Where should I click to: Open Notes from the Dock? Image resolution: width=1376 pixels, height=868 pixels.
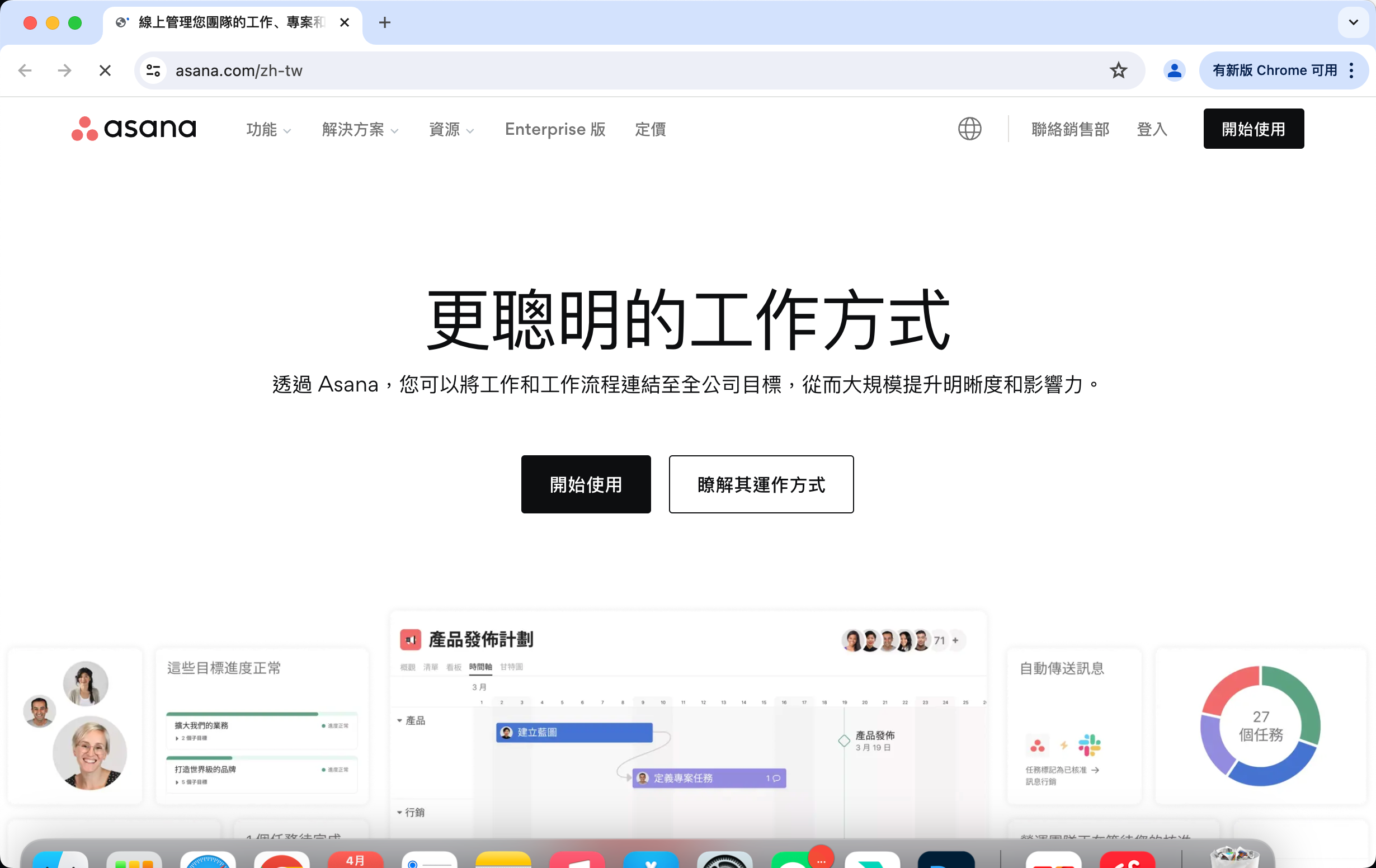[x=503, y=860]
